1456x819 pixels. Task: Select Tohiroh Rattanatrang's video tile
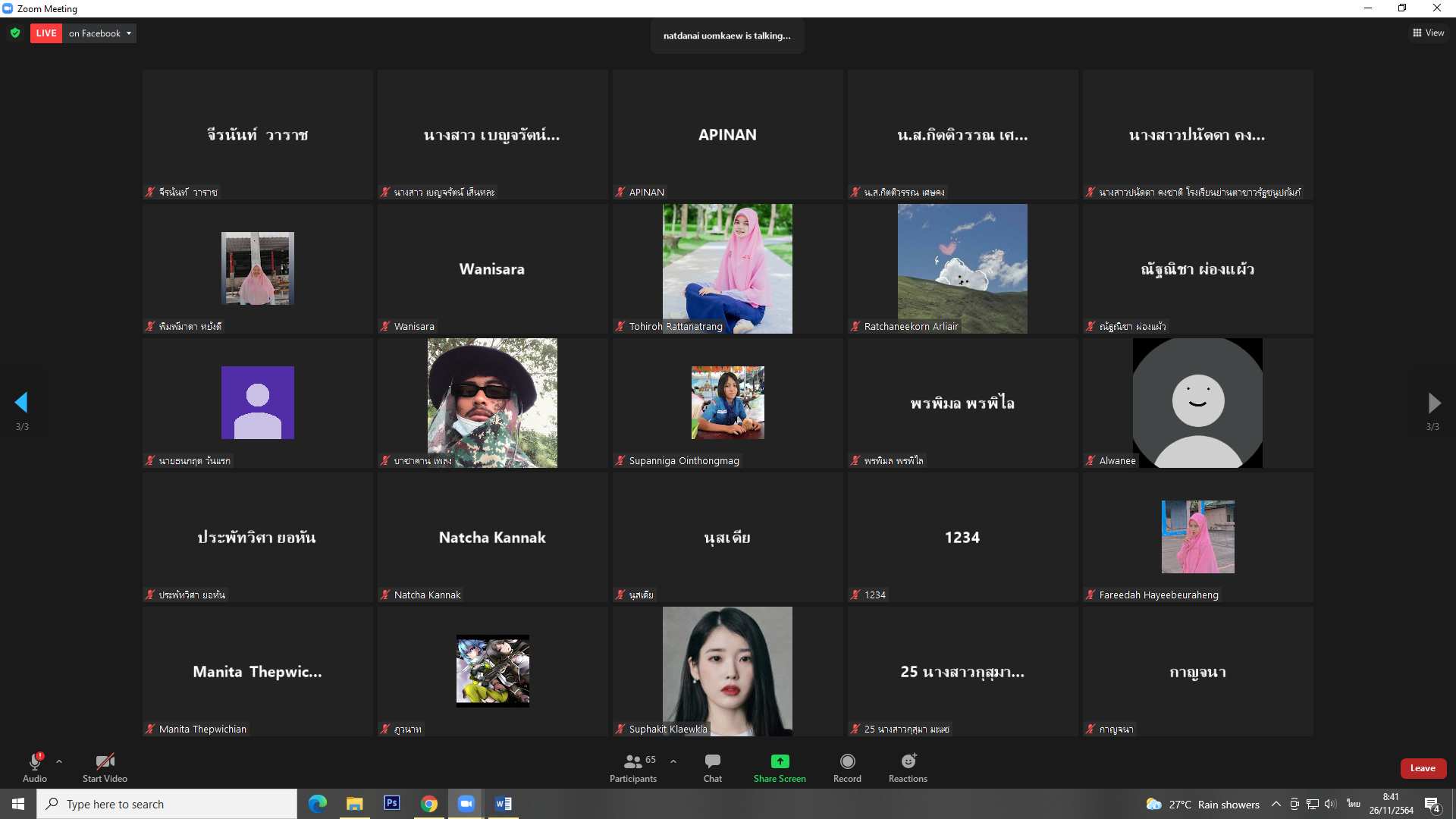[x=727, y=268]
